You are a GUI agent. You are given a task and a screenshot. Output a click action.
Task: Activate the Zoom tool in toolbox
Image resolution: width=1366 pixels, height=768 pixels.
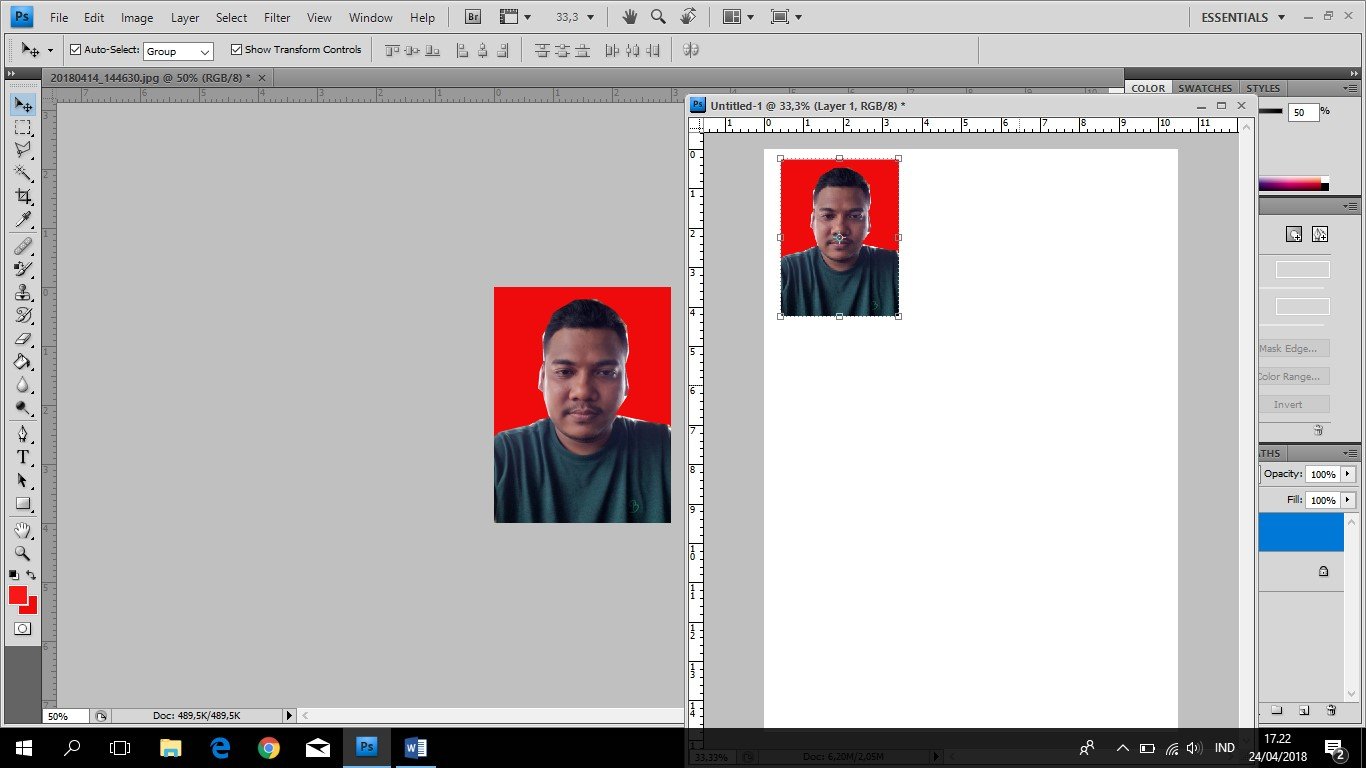[x=23, y=553]
